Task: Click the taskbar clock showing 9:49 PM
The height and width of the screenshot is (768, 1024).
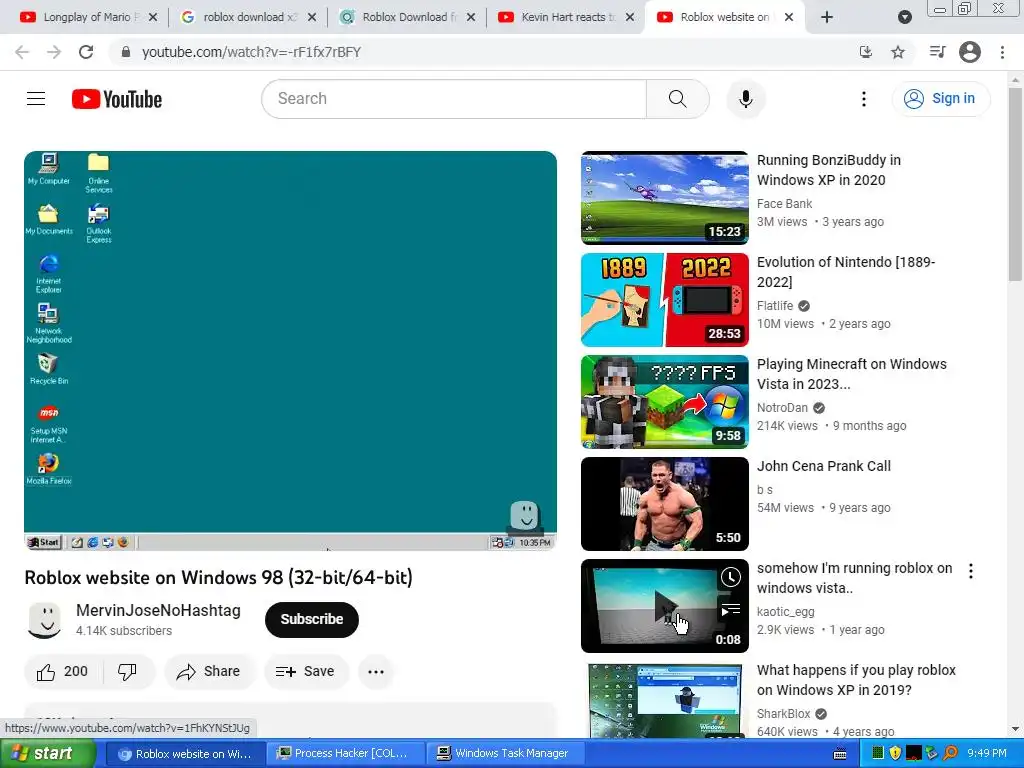Action: click(987, 753)
